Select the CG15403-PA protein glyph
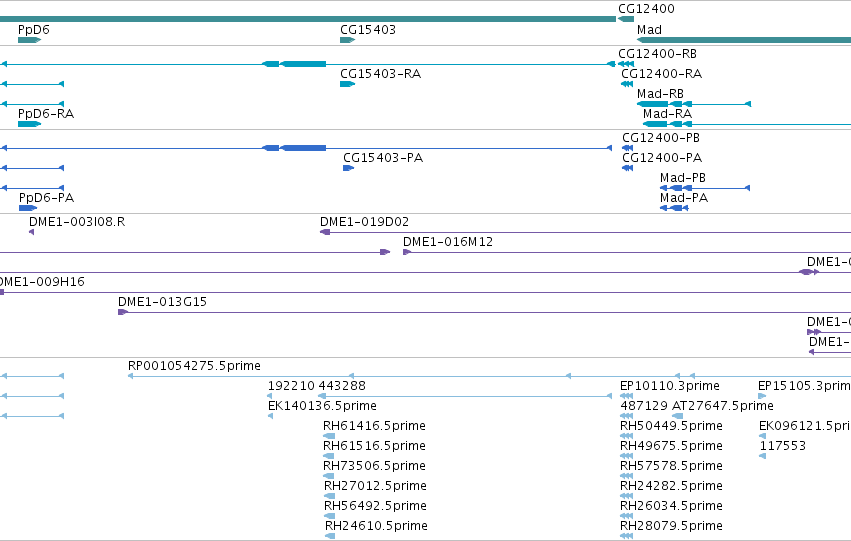The height and width of the screenshot is (541, 851). [x=348, y=168]
